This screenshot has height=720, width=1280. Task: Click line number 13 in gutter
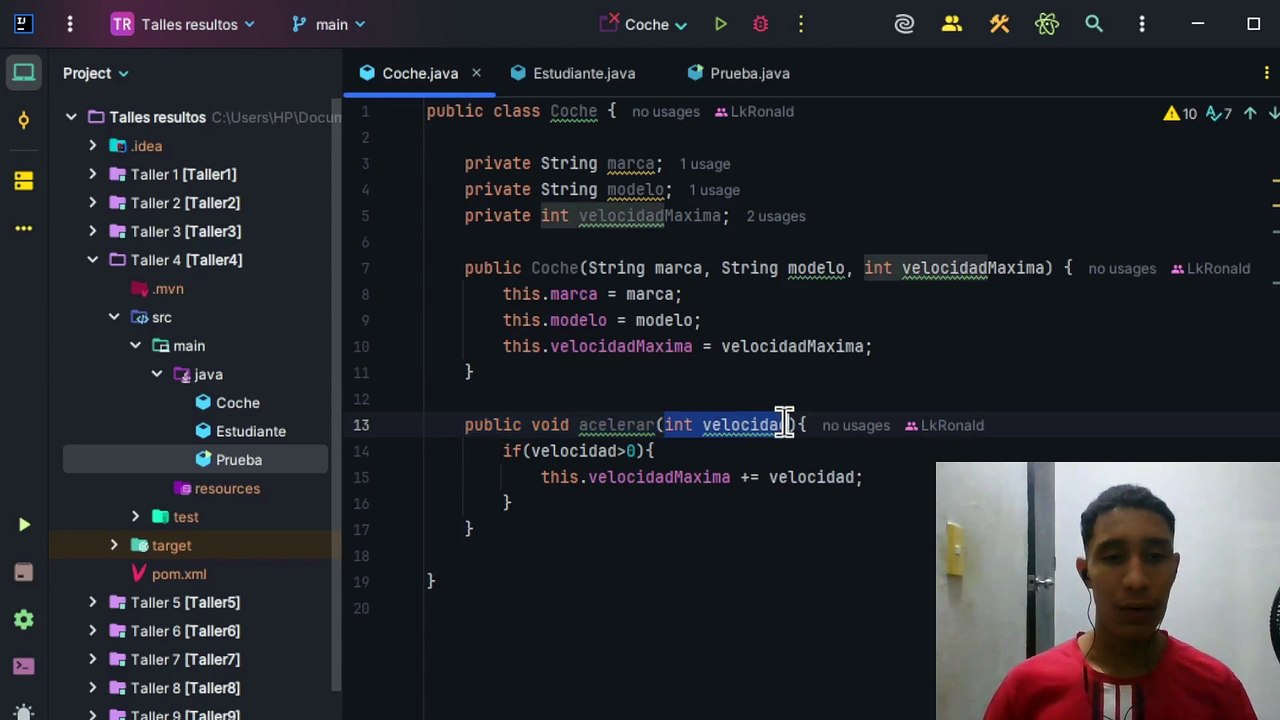pos(361,425)
